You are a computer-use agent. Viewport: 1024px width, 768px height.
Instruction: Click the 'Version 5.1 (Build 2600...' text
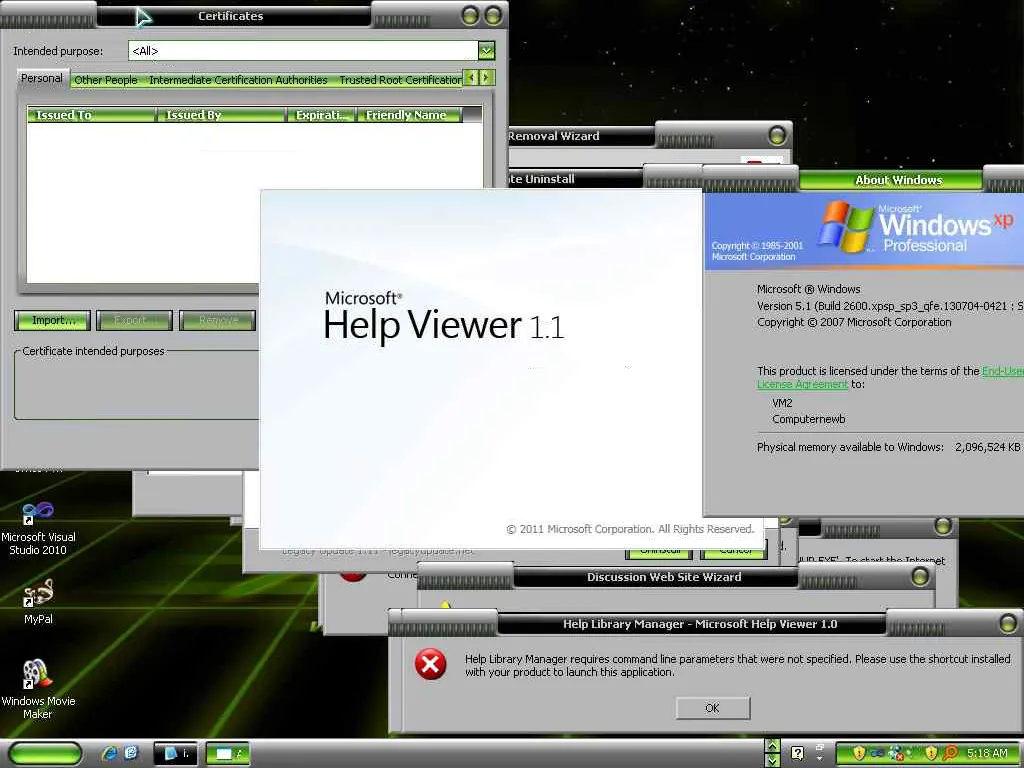pyautogui.click(x=890, y=306)
